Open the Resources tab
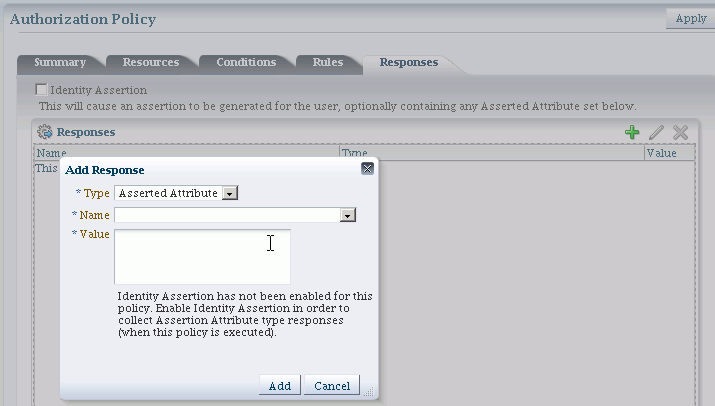The image size is (715, 406). tap(150, 62)
